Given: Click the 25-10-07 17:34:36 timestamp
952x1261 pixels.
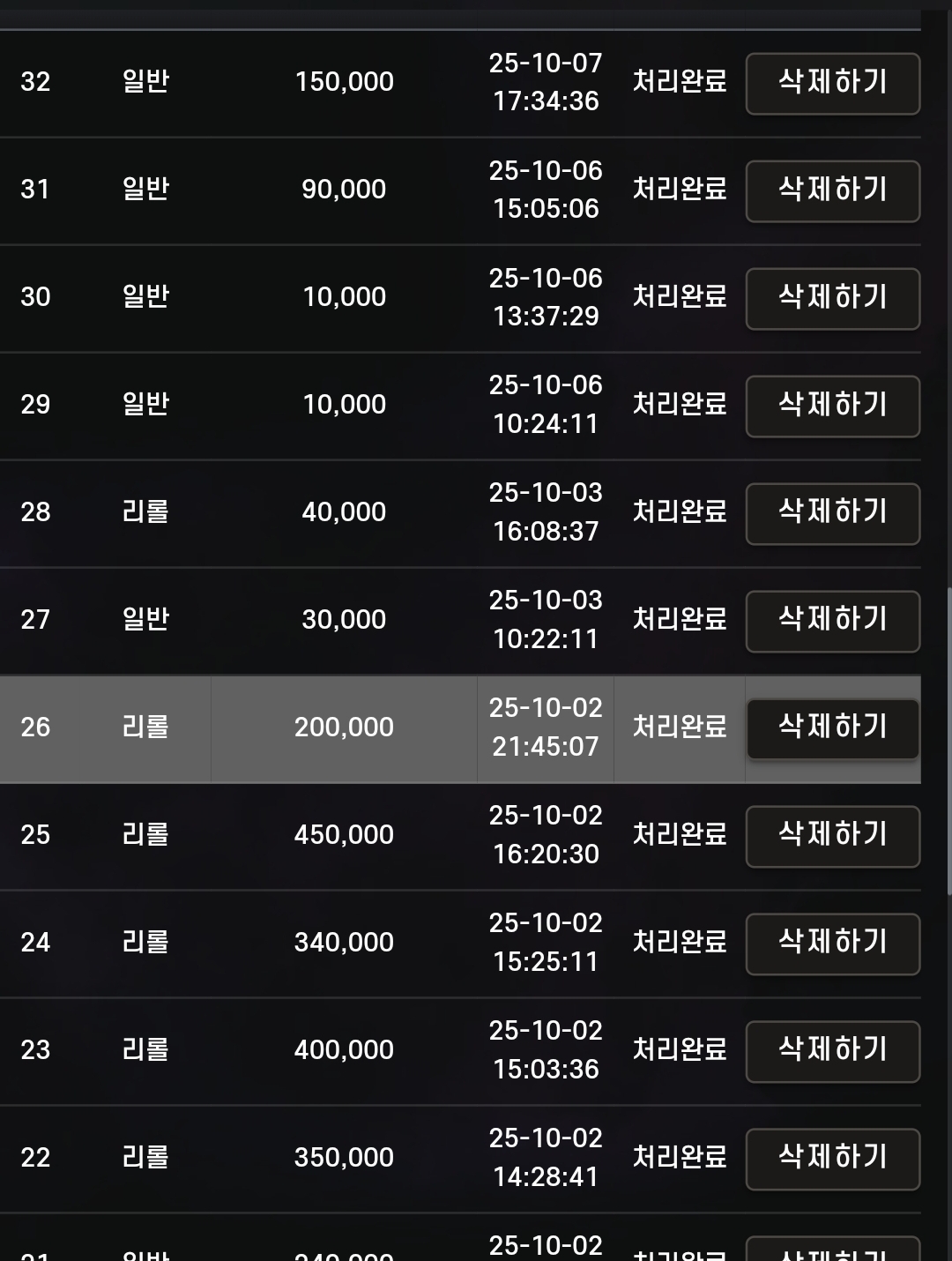Looking at the screenshot, I should (546, 82).
